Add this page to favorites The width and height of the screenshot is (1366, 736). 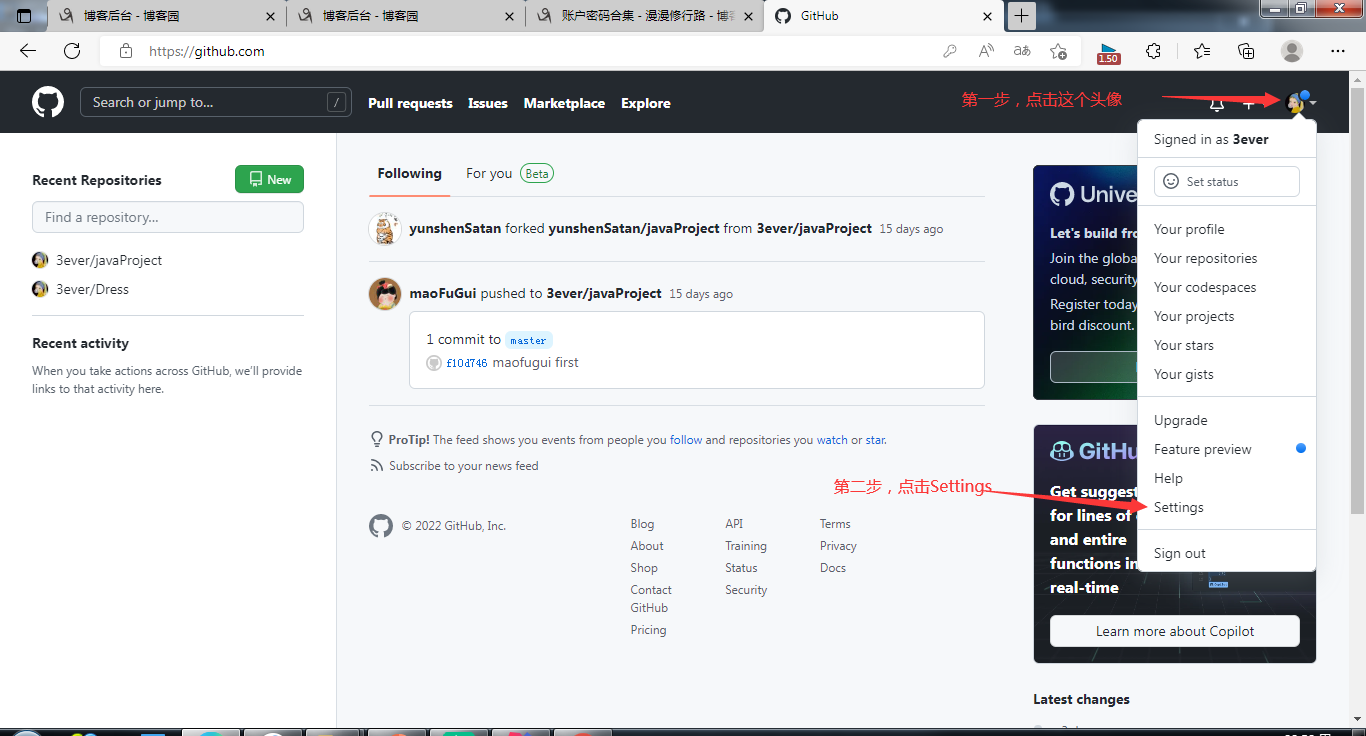(1058, 51)
